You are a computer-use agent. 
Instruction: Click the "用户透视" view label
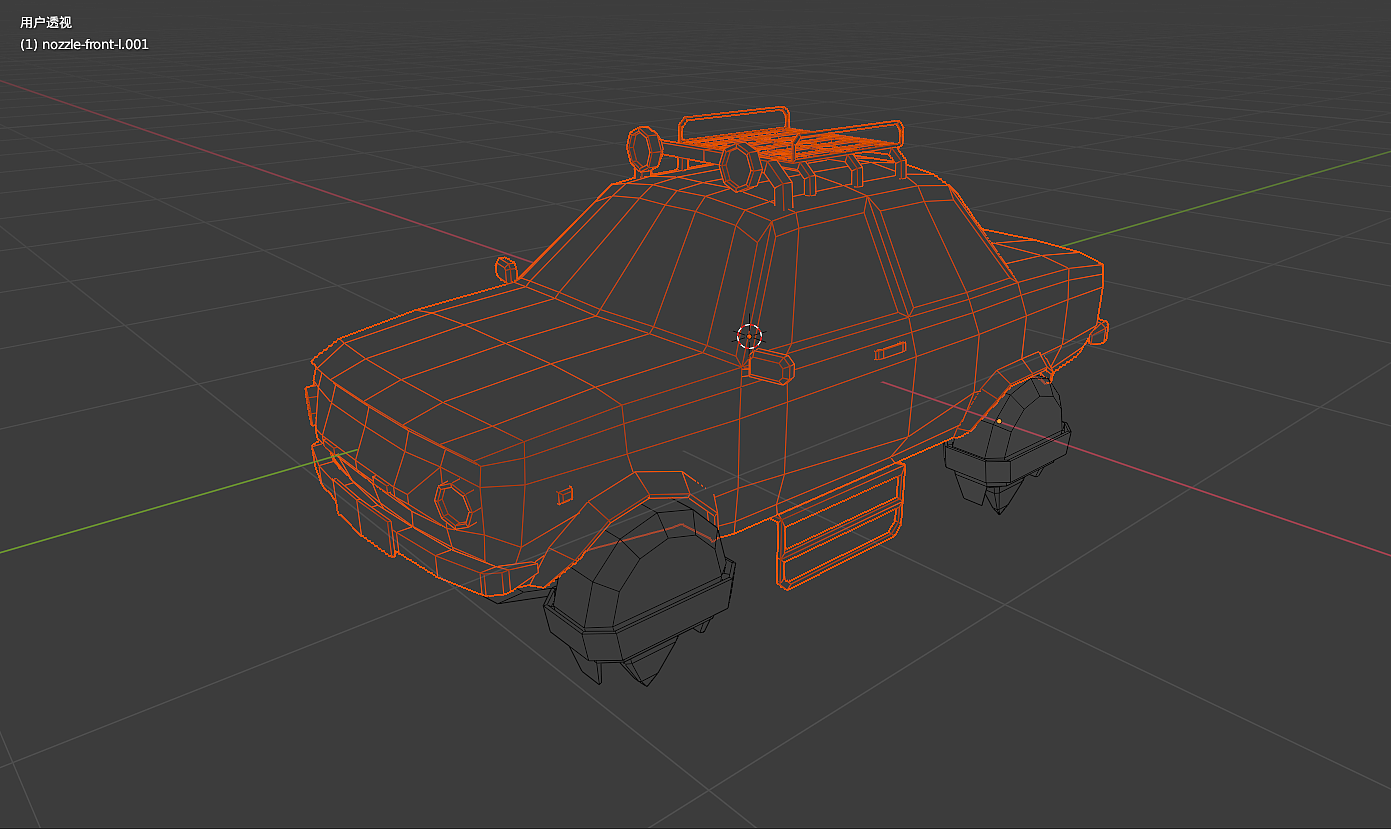pyautogui.click(x=46, y=23)
